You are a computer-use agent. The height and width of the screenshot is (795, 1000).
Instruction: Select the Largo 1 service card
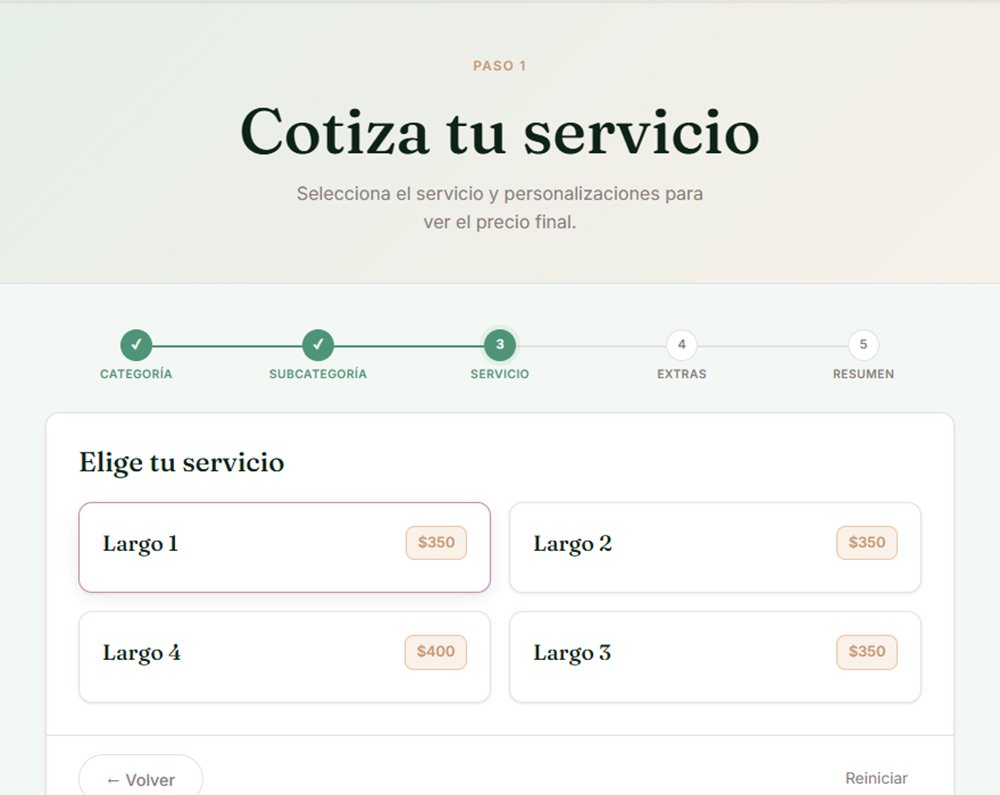(x=284, y=547)
